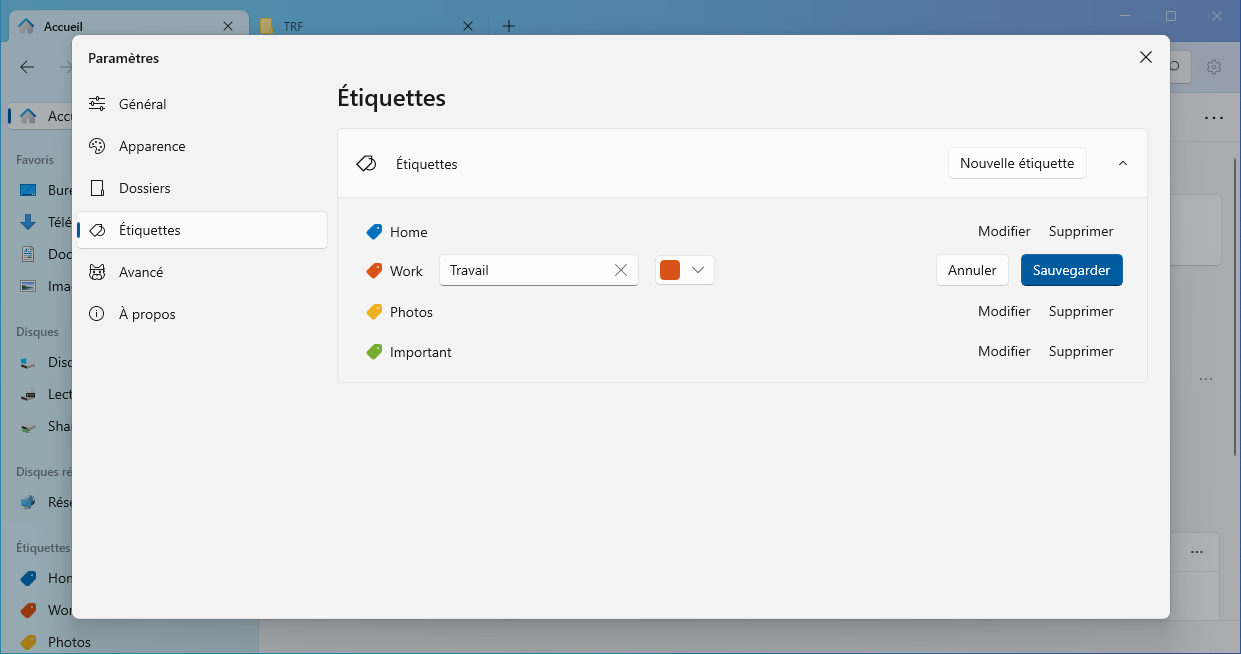Screen dimensions: 1241x654
Task: Open the settings gear icon in toolbar
Action: (x=1214, y=67)
